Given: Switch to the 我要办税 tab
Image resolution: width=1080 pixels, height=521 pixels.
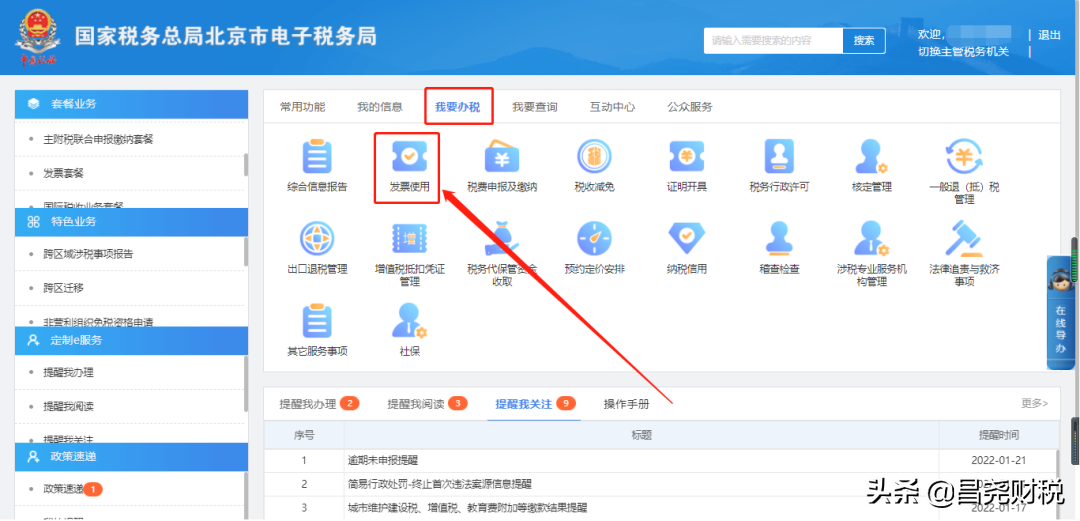Looking at the screenshot, I should tap(457, 107).
